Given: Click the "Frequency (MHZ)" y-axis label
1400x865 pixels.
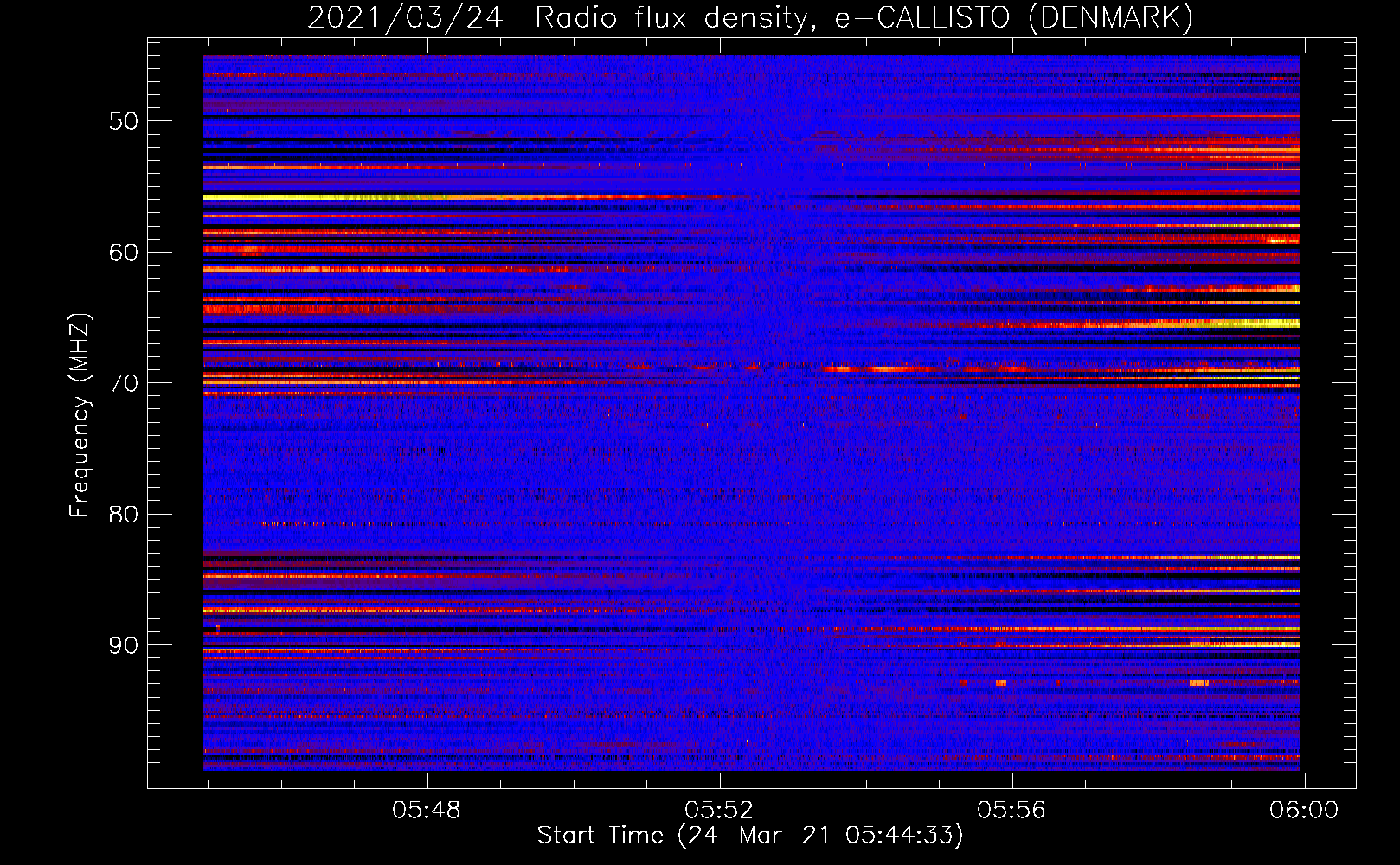Looking at the screenshot, I should point(80,415).
